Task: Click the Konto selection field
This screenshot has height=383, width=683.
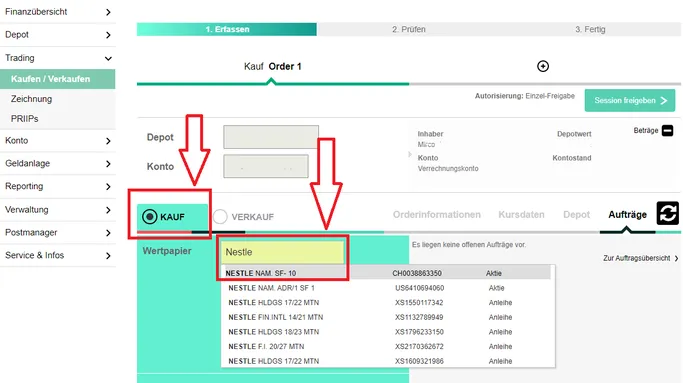Action: 266,166
